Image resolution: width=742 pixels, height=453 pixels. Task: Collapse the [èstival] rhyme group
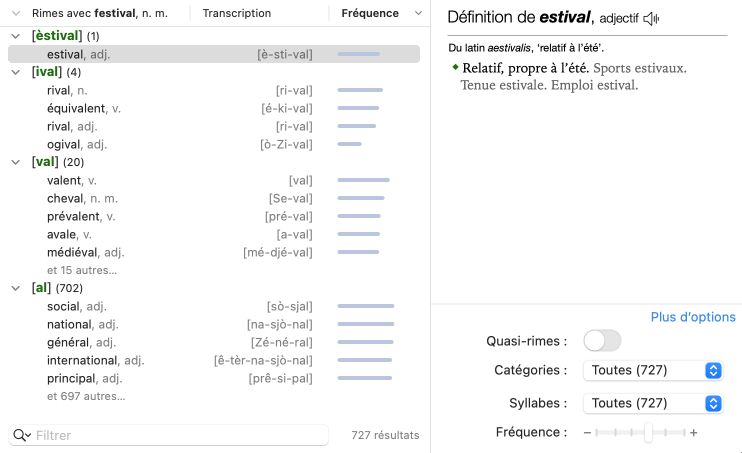pos(15,36)
